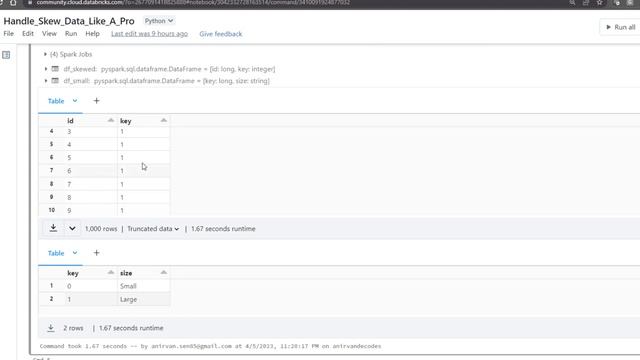Click the download icon beside 2 rows
Image resolution: width=640 pixels, height=360 pixels.
click(x=51, y=328)
